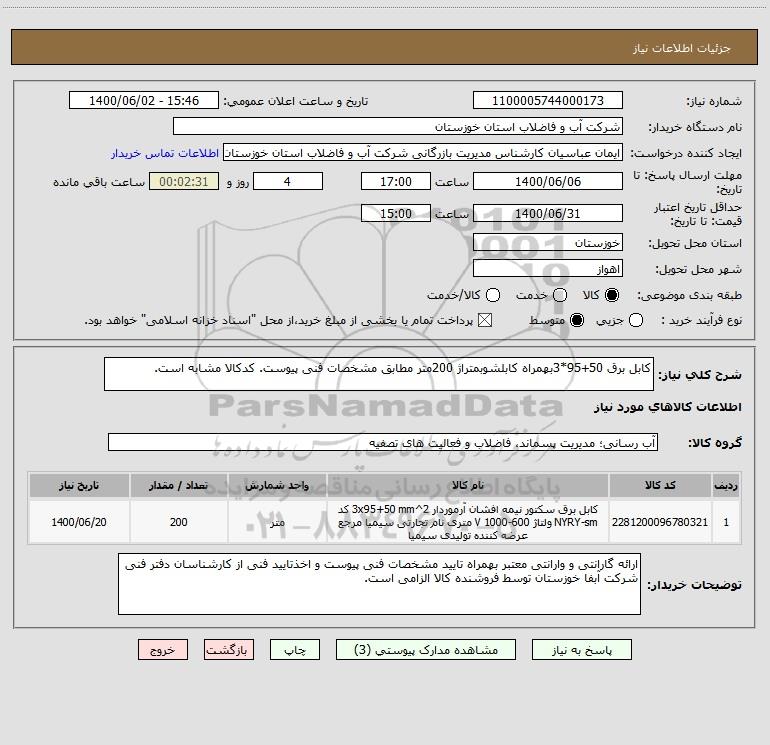Click the نام دستگاه خریدار field
The width and height of the screenshot is (770, 745).
tap(398, 126)
